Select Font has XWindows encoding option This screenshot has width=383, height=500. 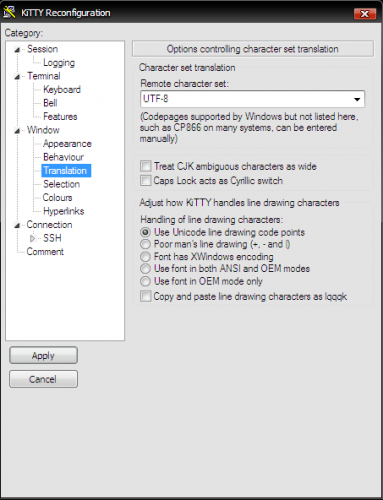(x=145, y=257)
